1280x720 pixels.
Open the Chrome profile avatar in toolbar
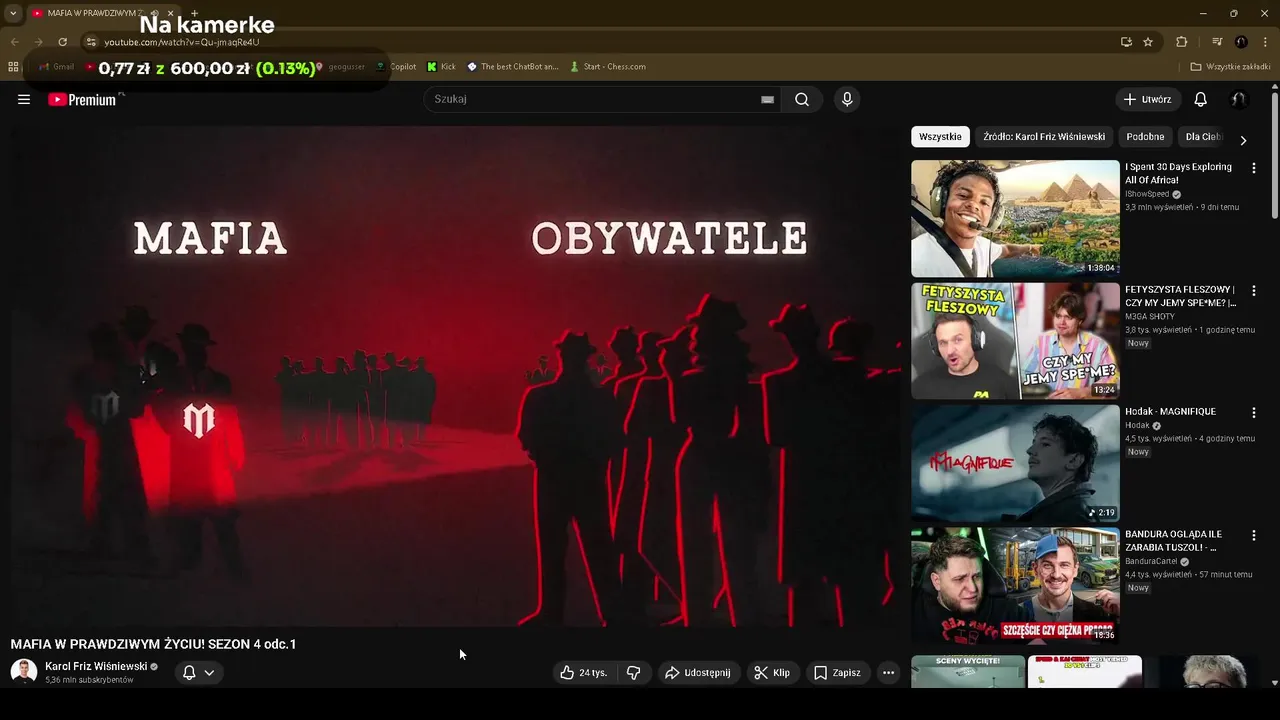[1241, 42]
